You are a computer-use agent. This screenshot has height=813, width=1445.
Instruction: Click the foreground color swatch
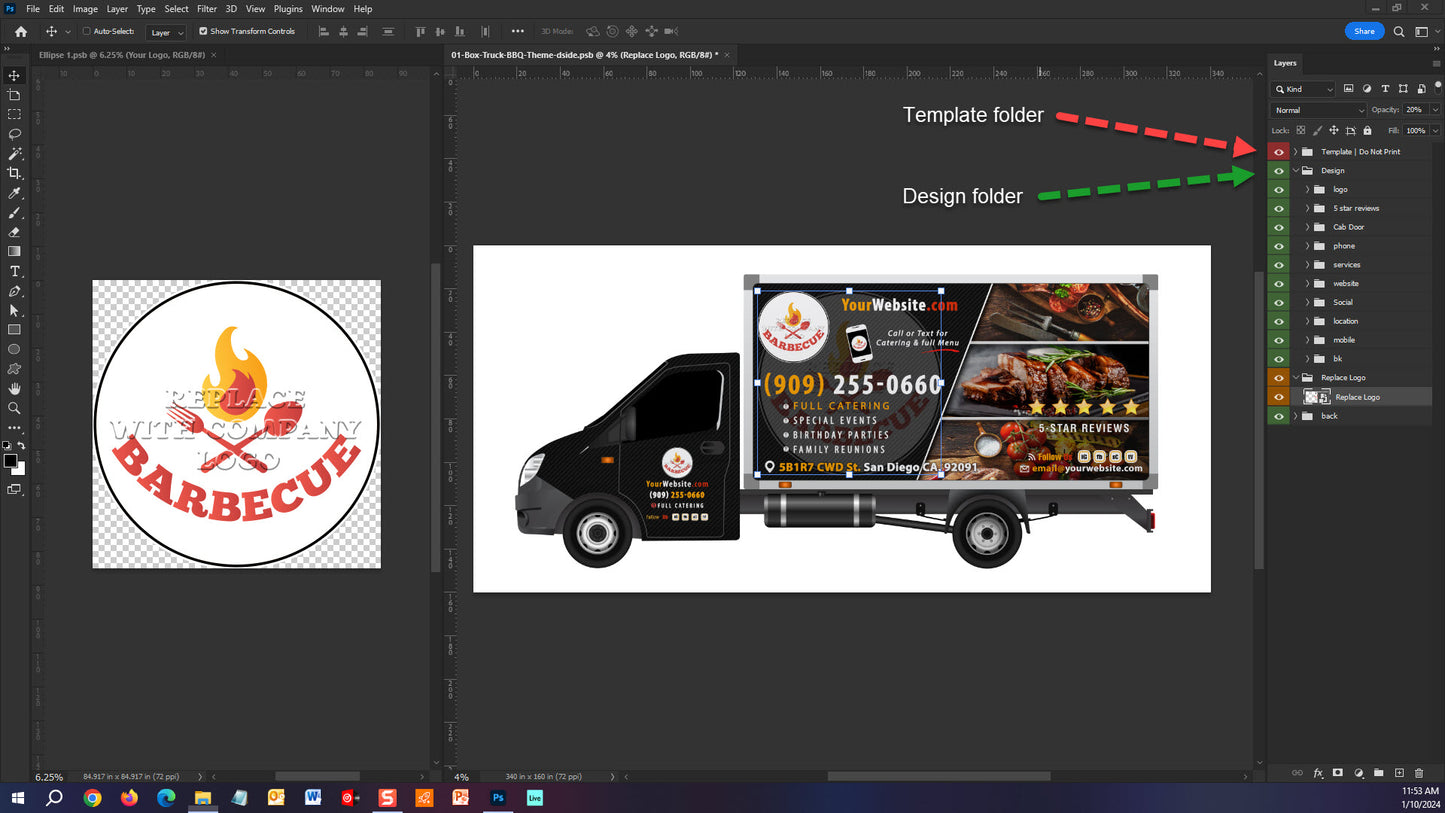(10, 461)
